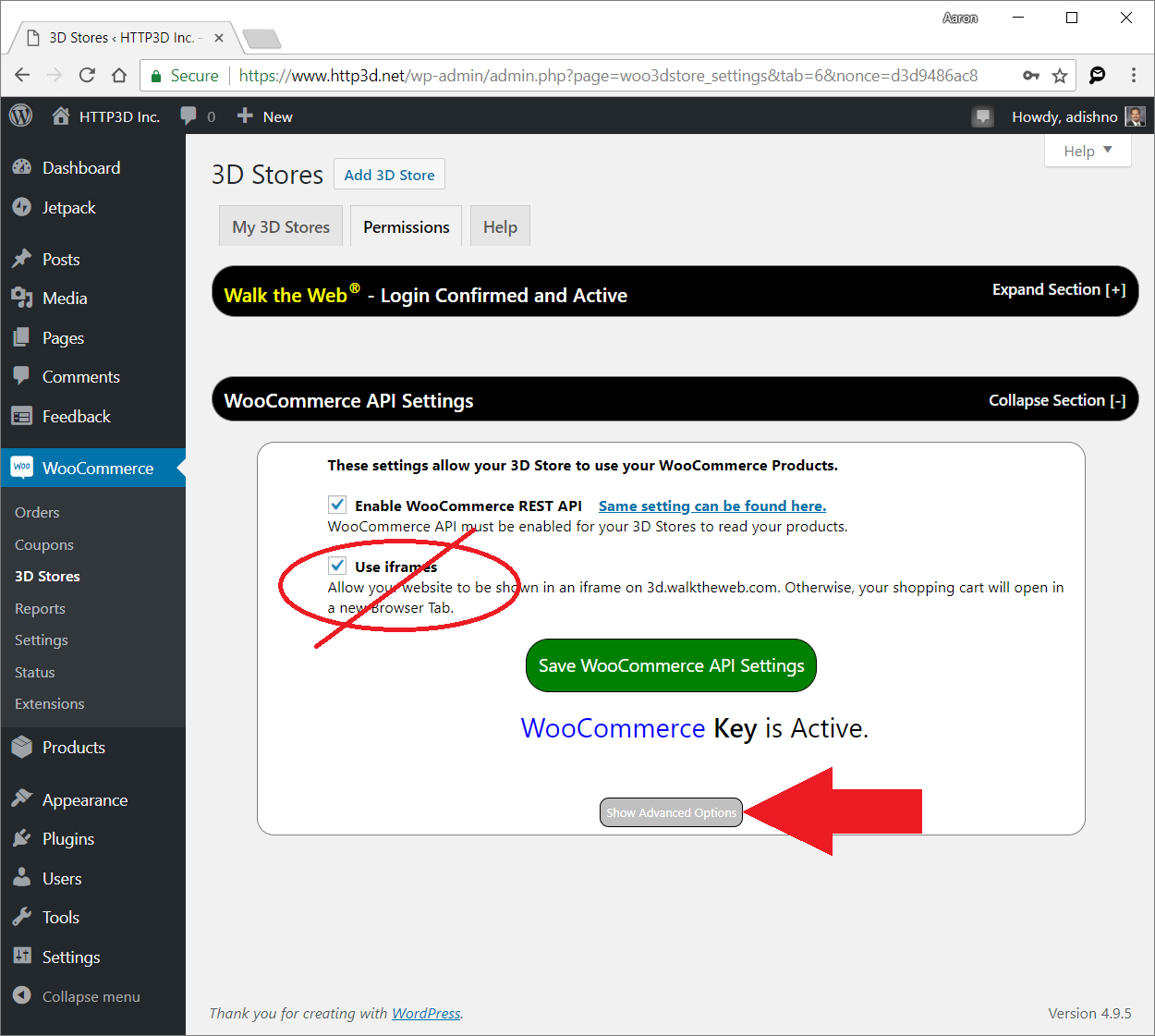Open Users in the sidebar
1155x1036 pixels.
[92, 878]
